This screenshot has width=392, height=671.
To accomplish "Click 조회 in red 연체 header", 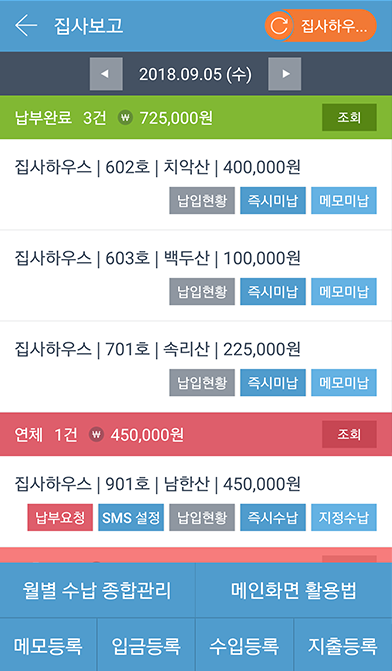I will coord(349,434).
